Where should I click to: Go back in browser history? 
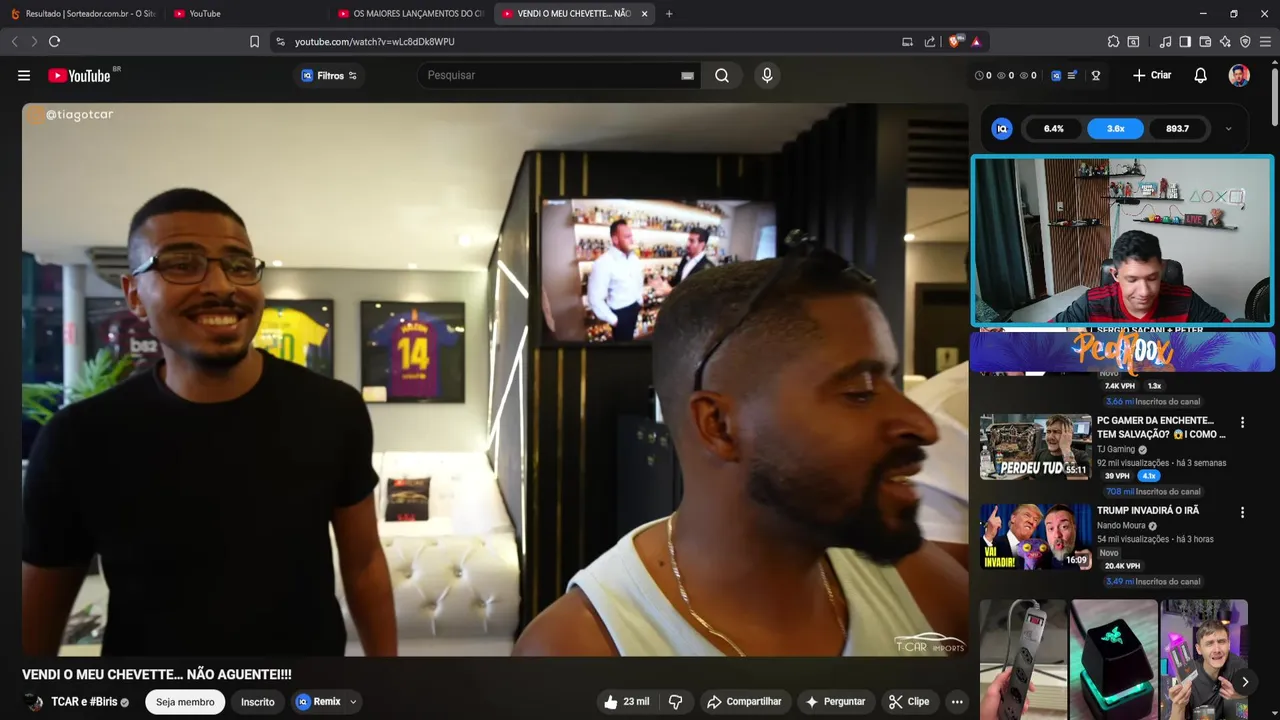14,41
